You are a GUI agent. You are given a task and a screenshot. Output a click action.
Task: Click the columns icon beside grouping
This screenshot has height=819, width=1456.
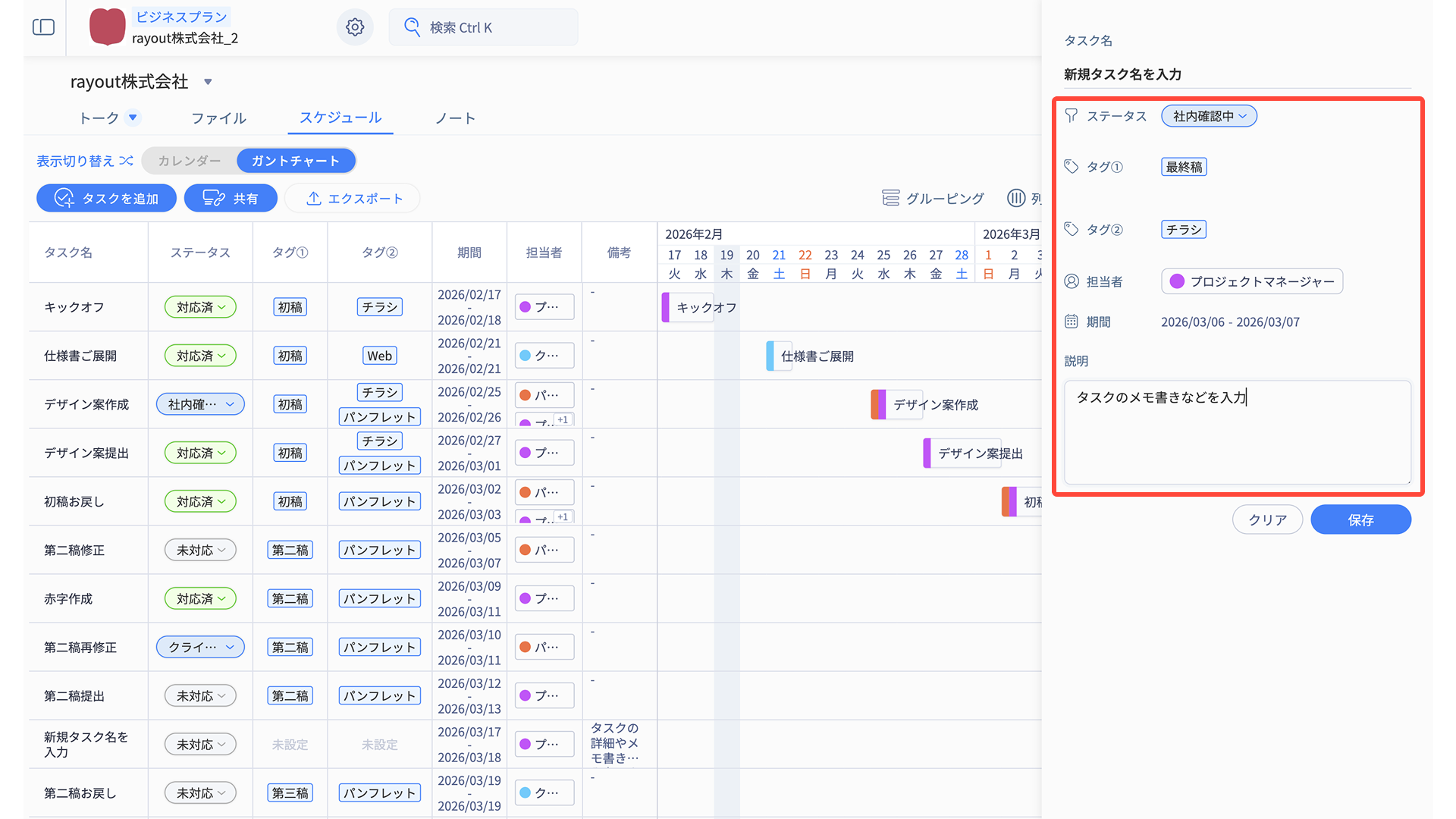click(1015, 198)
